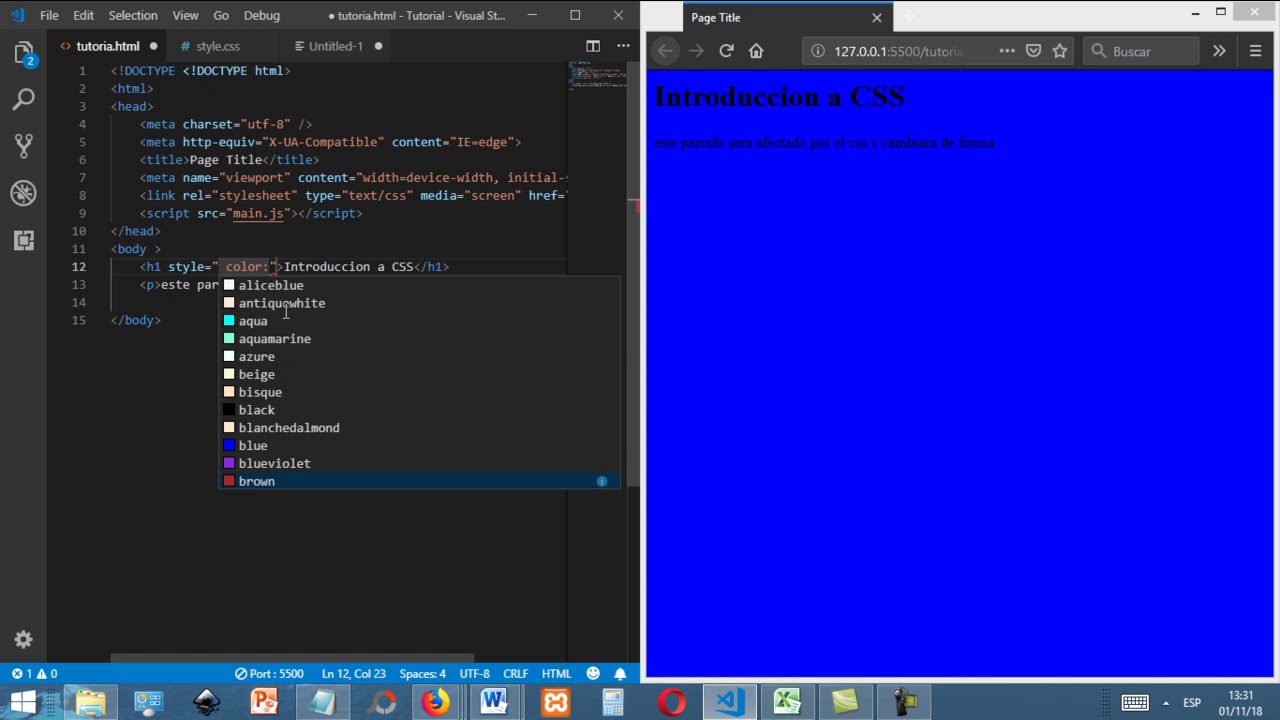Open the File menu
1280x720 pixels.
click(49, 15)
